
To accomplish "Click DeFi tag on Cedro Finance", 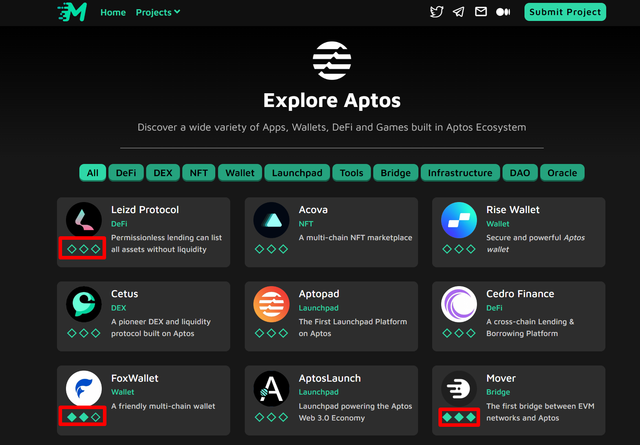I will coord(494,308).
